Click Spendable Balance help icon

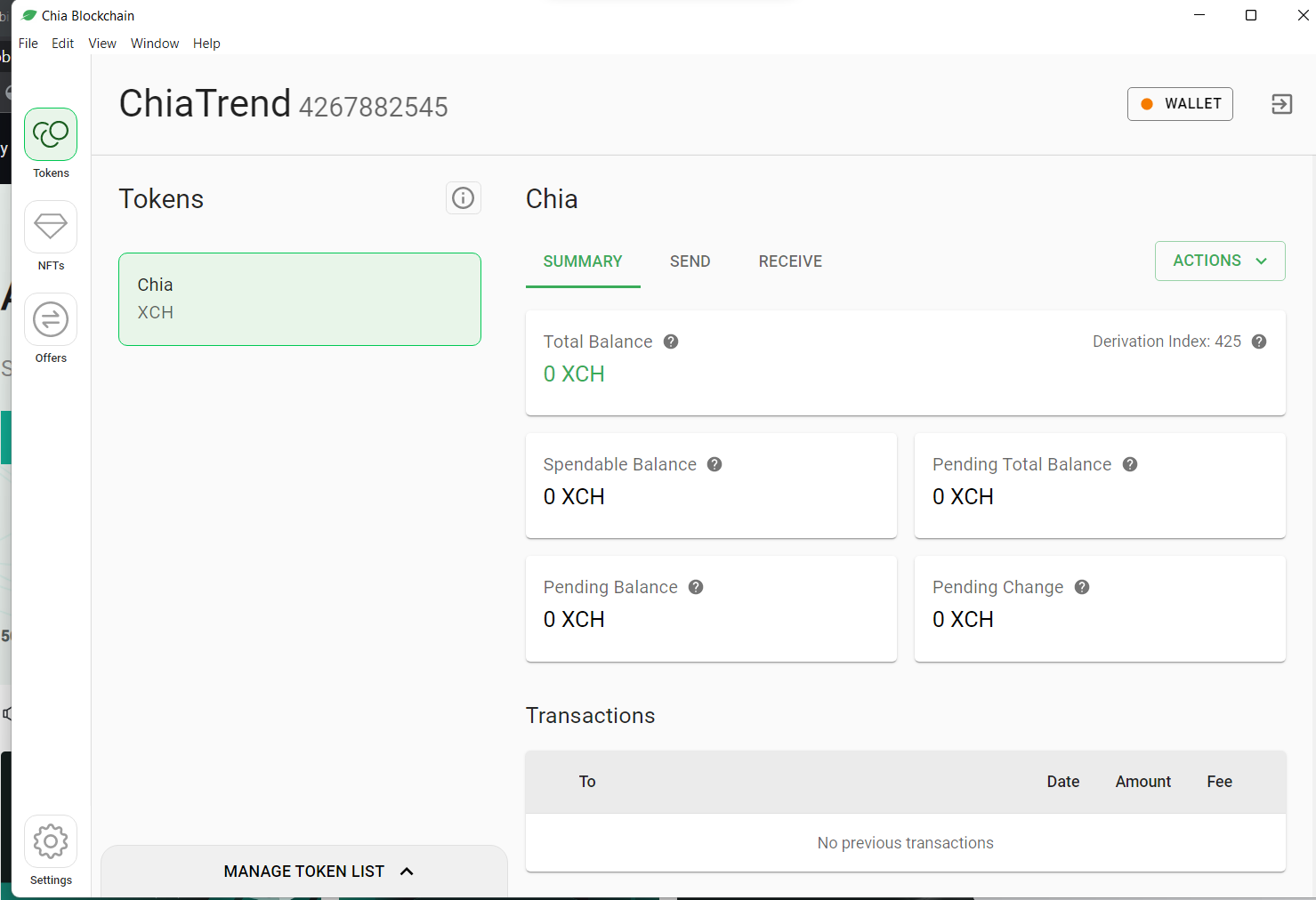click(x=715, y=464)
